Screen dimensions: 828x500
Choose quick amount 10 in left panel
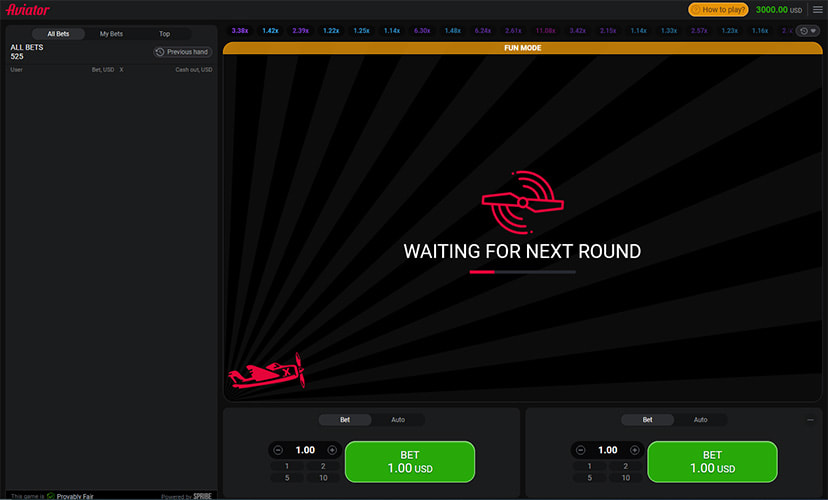(x=322, y=478)
